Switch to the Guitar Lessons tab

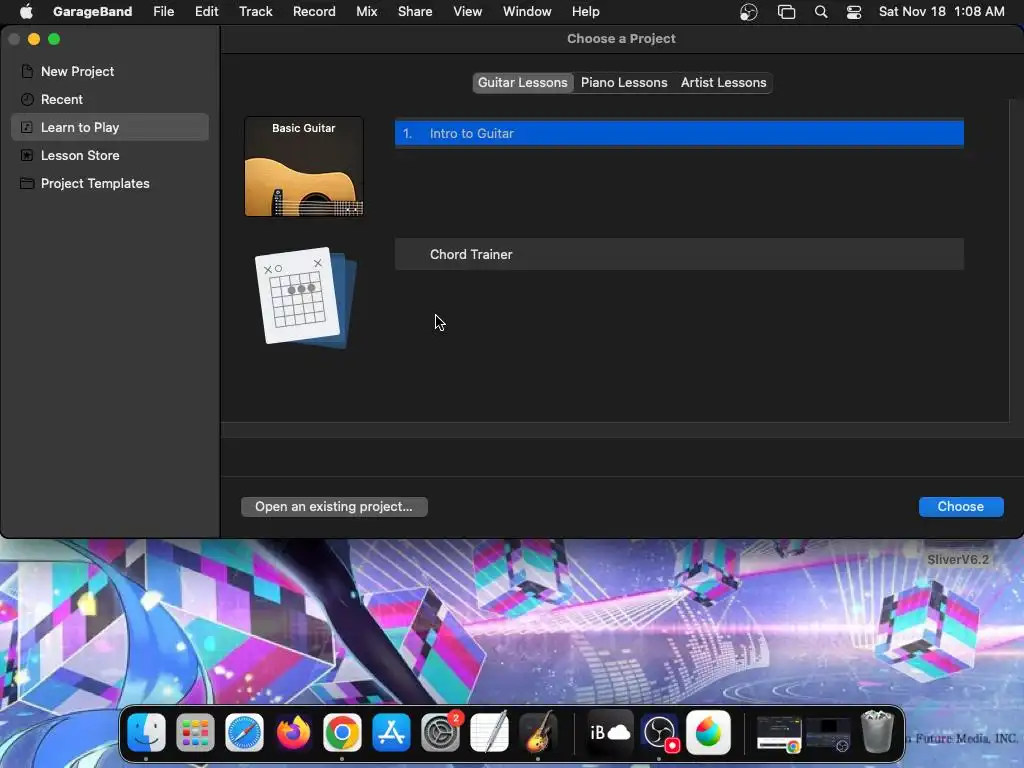point(522,83)
